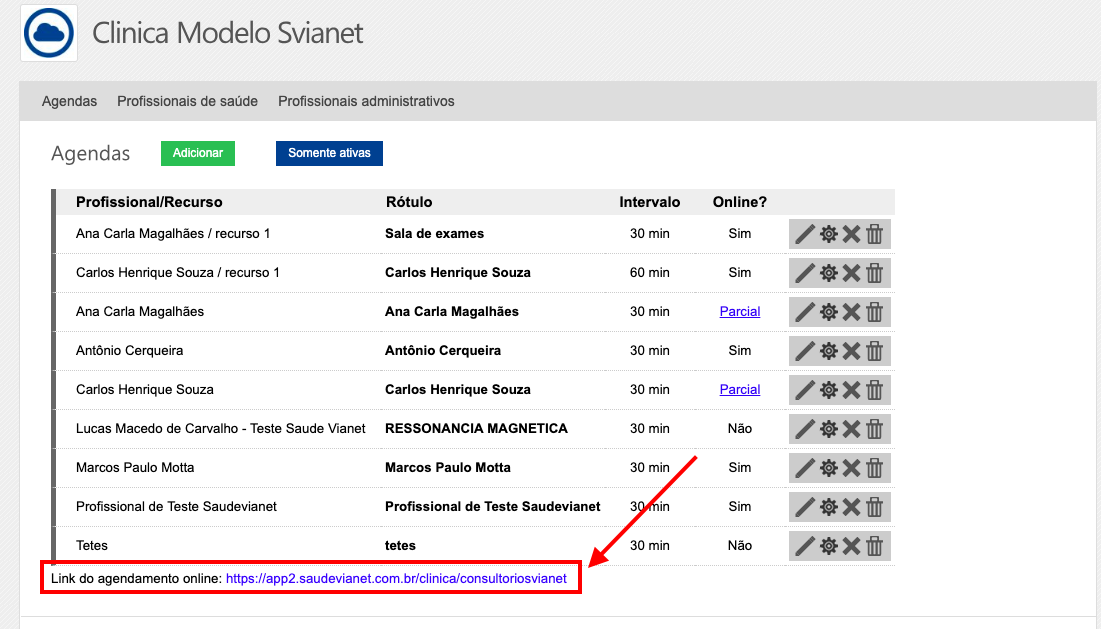This screenshot has width=1101, height=629.
Task: Open gear settings for Antônio Cerqueira agenda
Action: [828, 351]
